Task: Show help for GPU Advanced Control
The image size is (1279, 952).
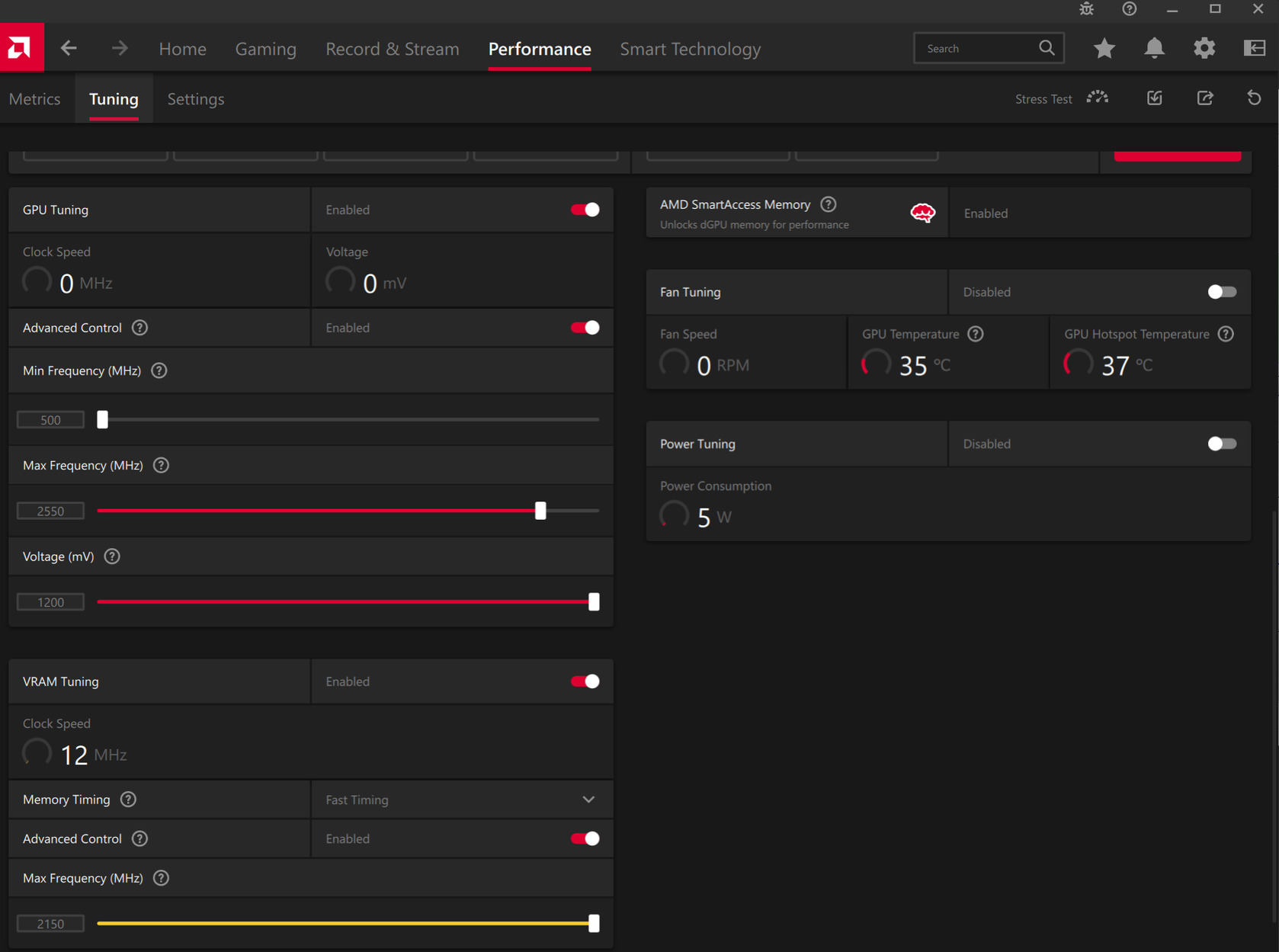Action: [139, 328]
